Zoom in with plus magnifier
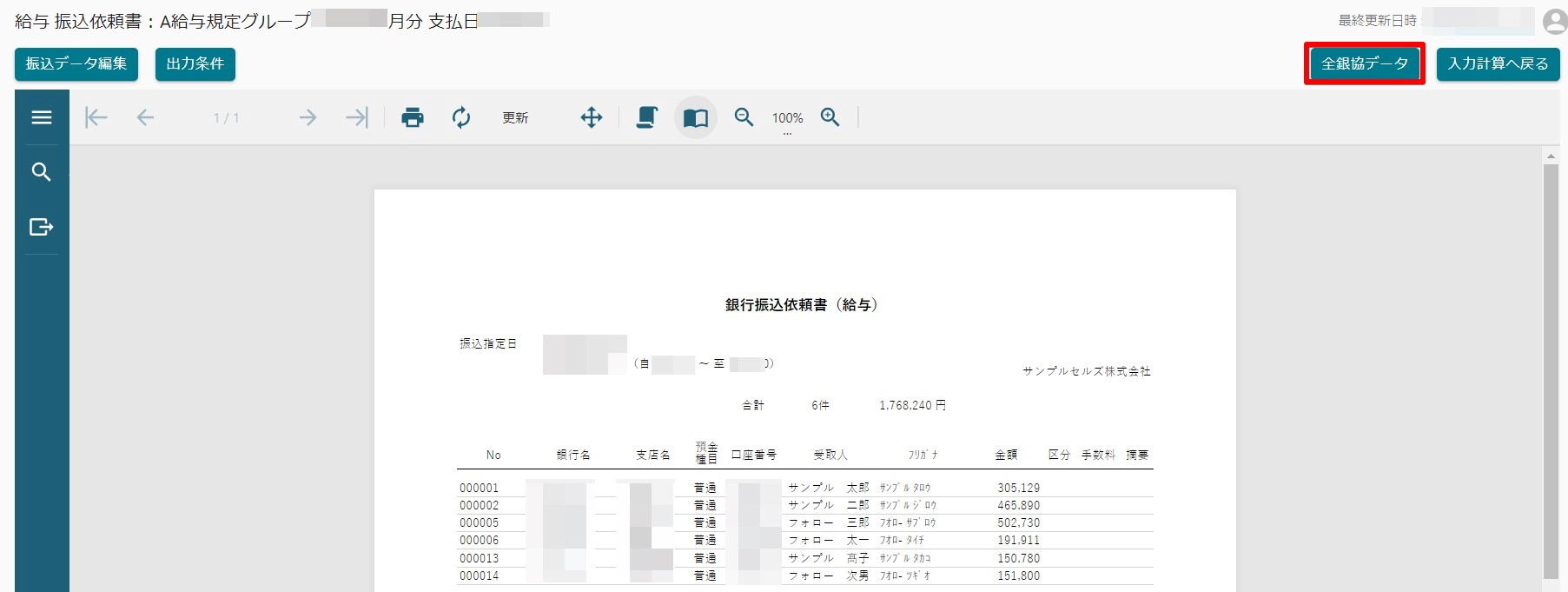Screen dimensions: 1568x592 pyautogui.click(x=830, y=117)
